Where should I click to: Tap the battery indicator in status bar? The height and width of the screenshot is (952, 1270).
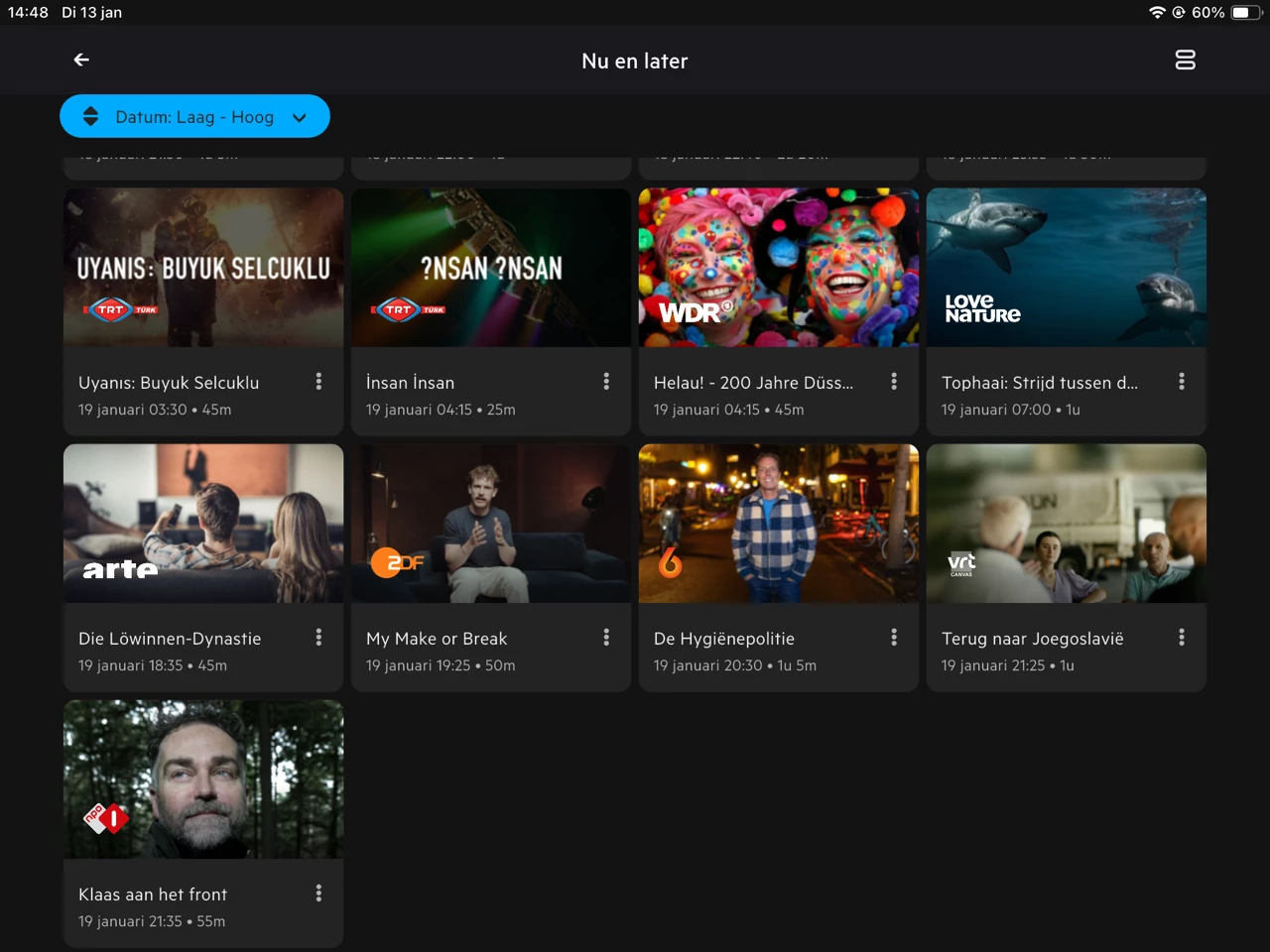tap(1246, 12)
